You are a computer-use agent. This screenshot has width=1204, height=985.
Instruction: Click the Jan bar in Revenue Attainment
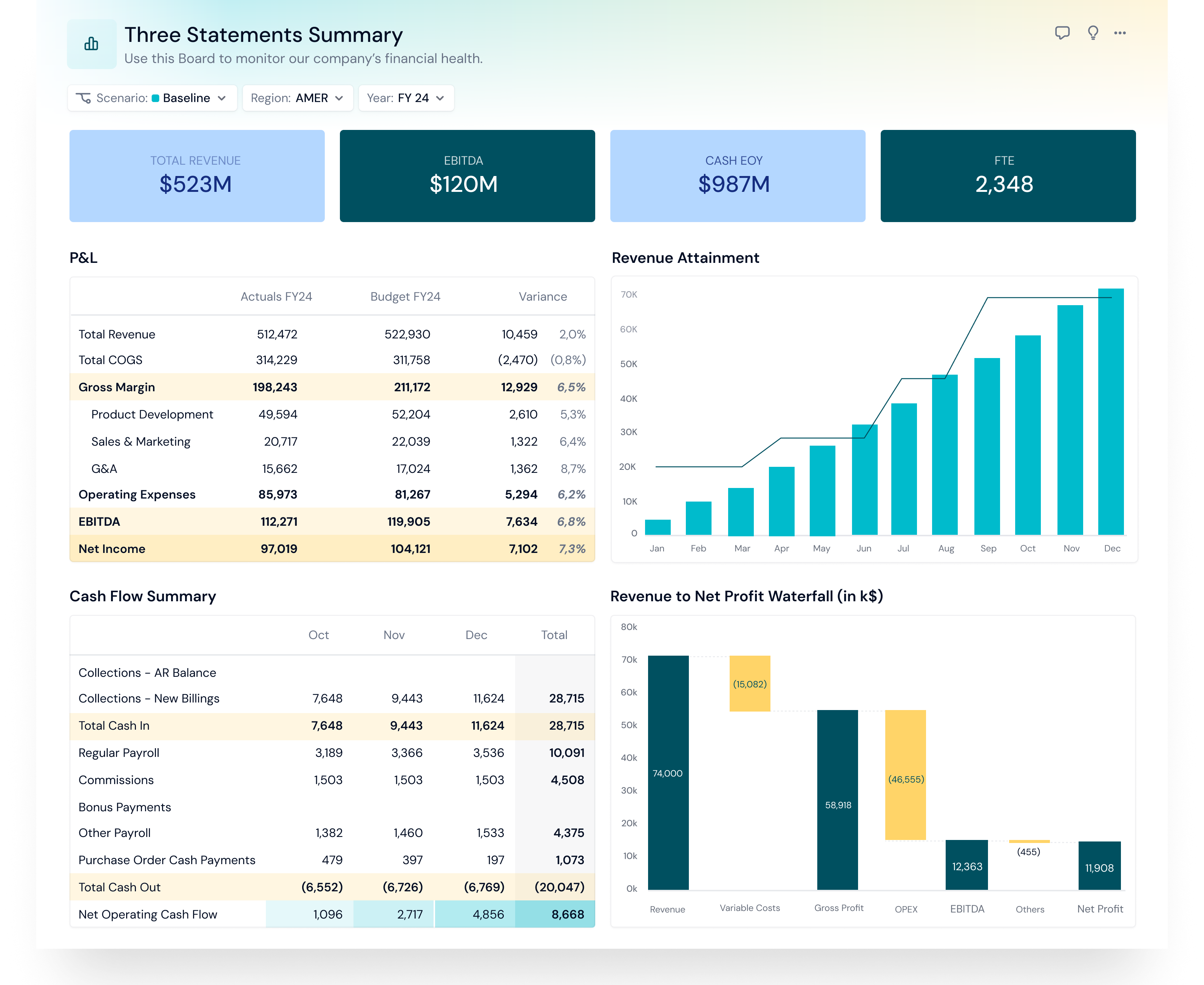(x=658, y=527)
